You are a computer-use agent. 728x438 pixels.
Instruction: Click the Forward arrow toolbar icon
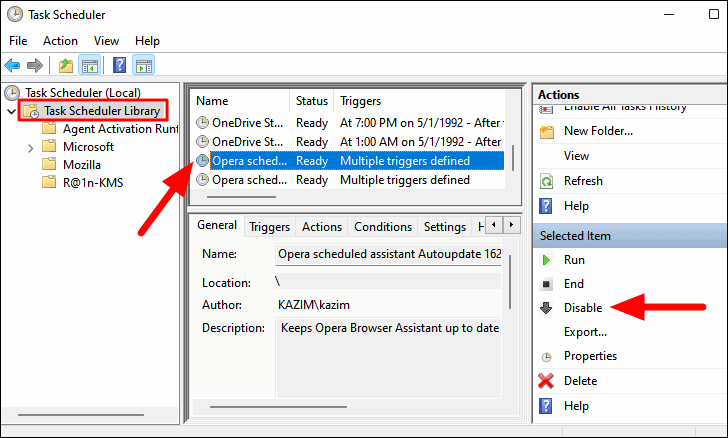click(x=35, y=65)
